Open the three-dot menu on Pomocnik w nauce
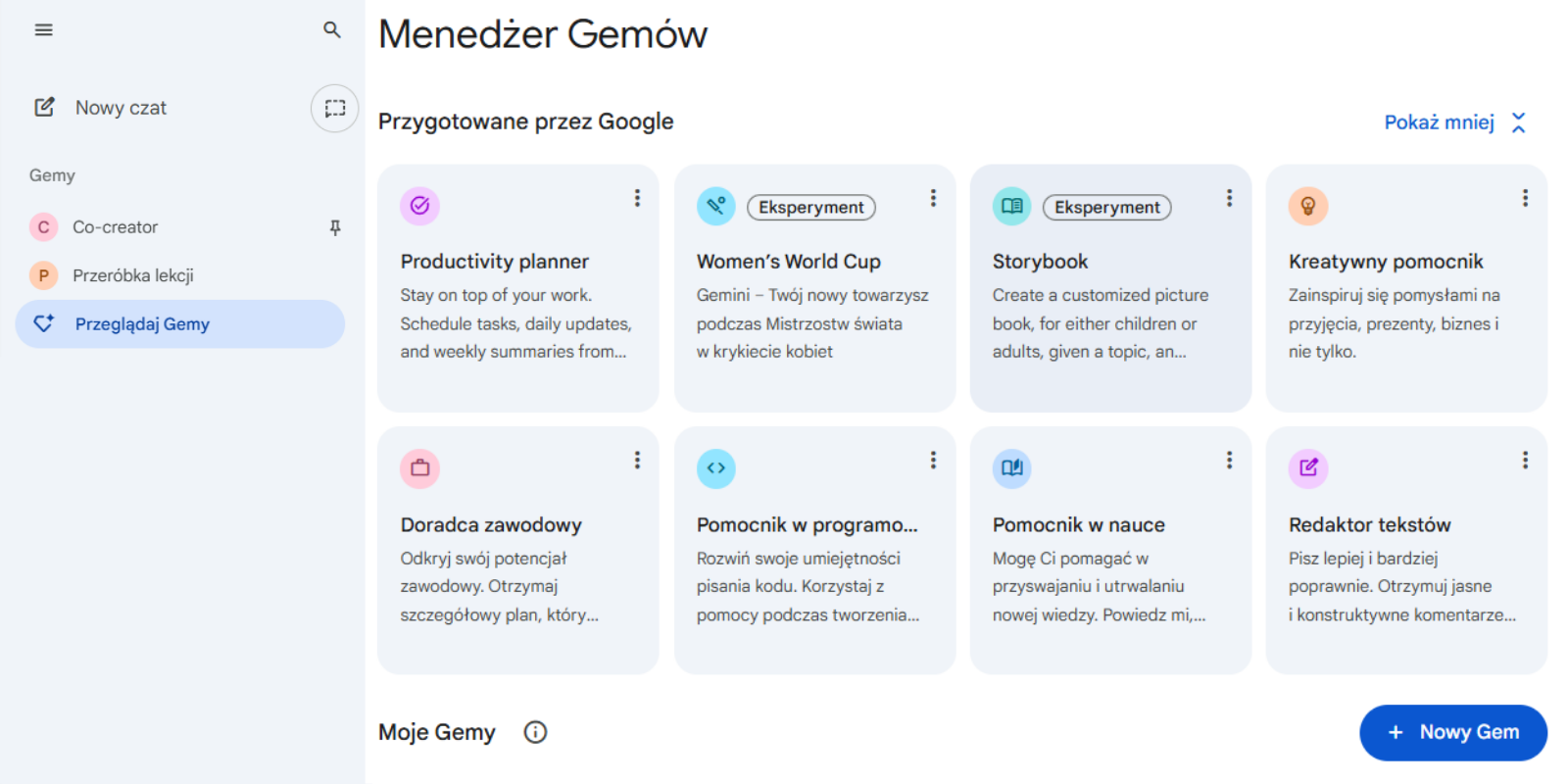The width and height of the screenshot is (1568, 784). pyautogui.click(x=1229, y=460)
